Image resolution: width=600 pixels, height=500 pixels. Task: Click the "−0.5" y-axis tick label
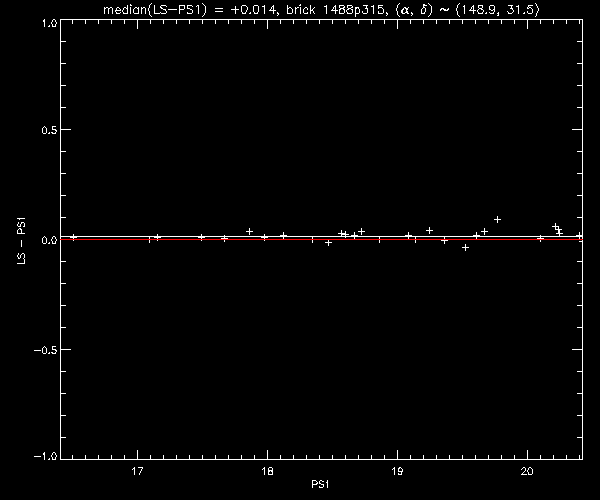click(45, 350)
